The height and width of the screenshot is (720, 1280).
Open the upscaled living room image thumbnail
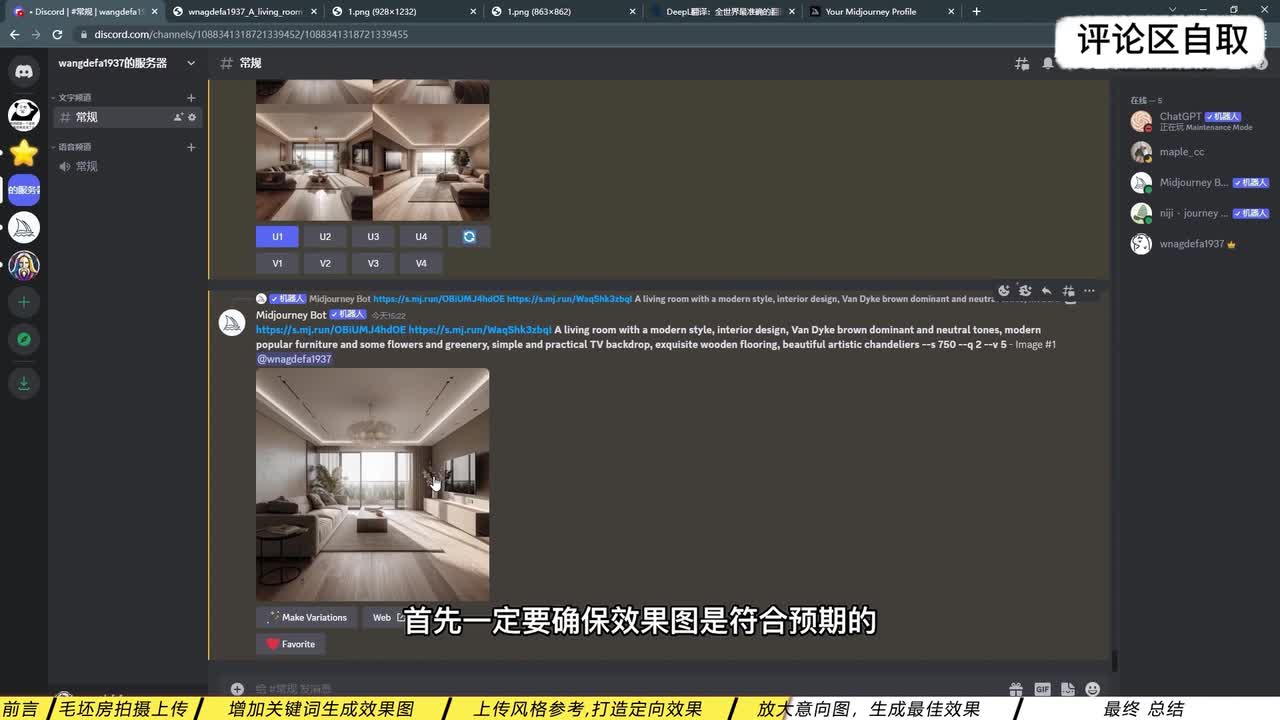coord(372,484)
